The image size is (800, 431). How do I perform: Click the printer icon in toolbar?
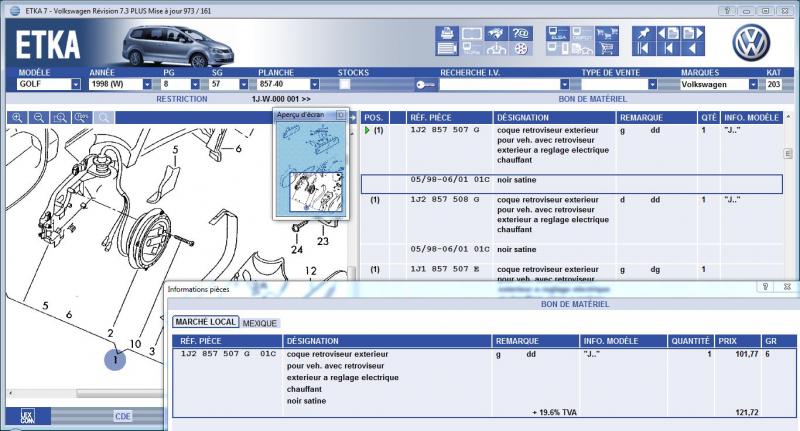point(447,34)
